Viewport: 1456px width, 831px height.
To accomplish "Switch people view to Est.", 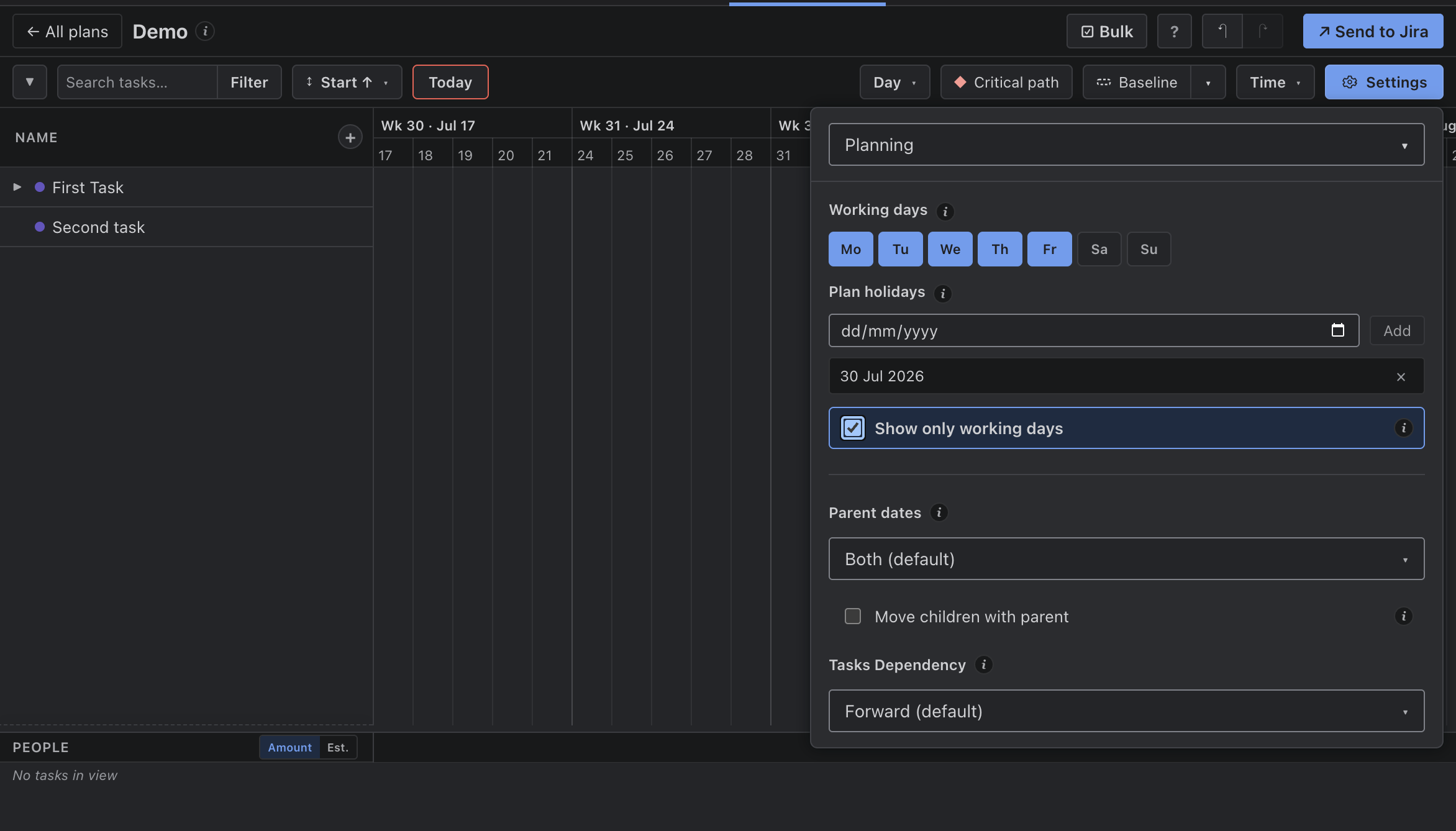I will pos(338,747).
